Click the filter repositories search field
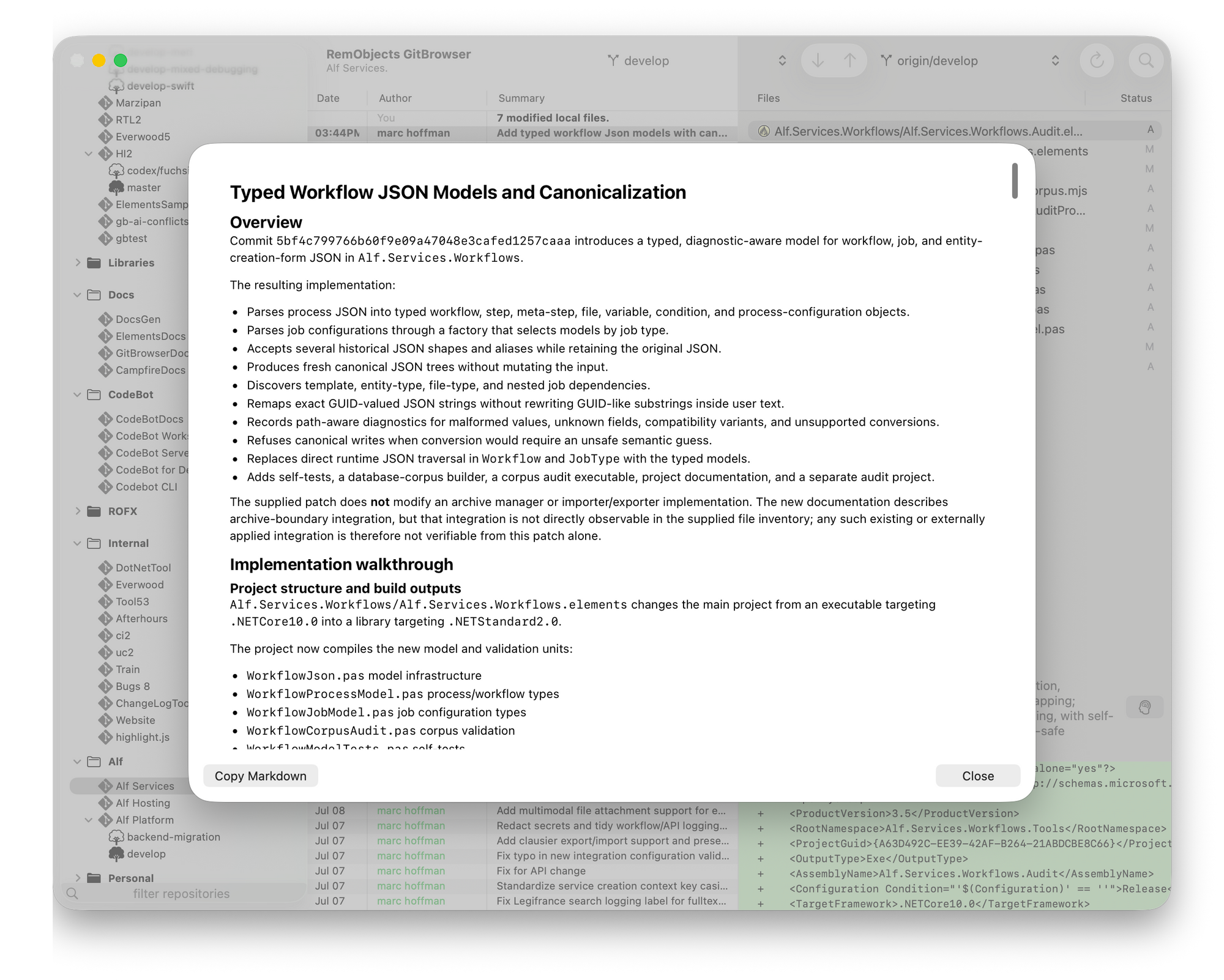 pyautogui.click(x=184, y=894)
